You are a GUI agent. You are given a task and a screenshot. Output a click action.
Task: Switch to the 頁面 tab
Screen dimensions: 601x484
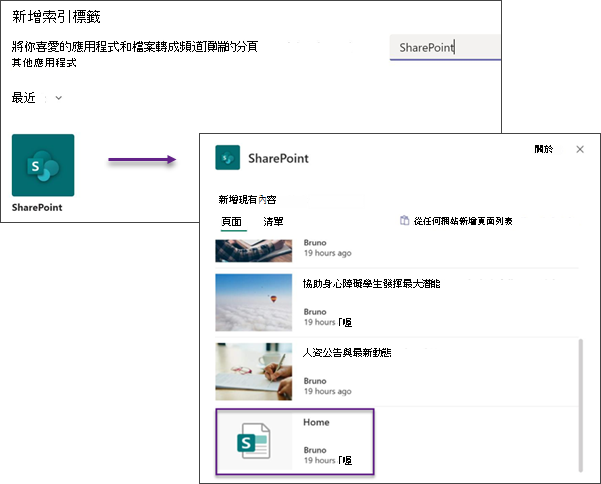pyautogui.click(x=232, y=222)
